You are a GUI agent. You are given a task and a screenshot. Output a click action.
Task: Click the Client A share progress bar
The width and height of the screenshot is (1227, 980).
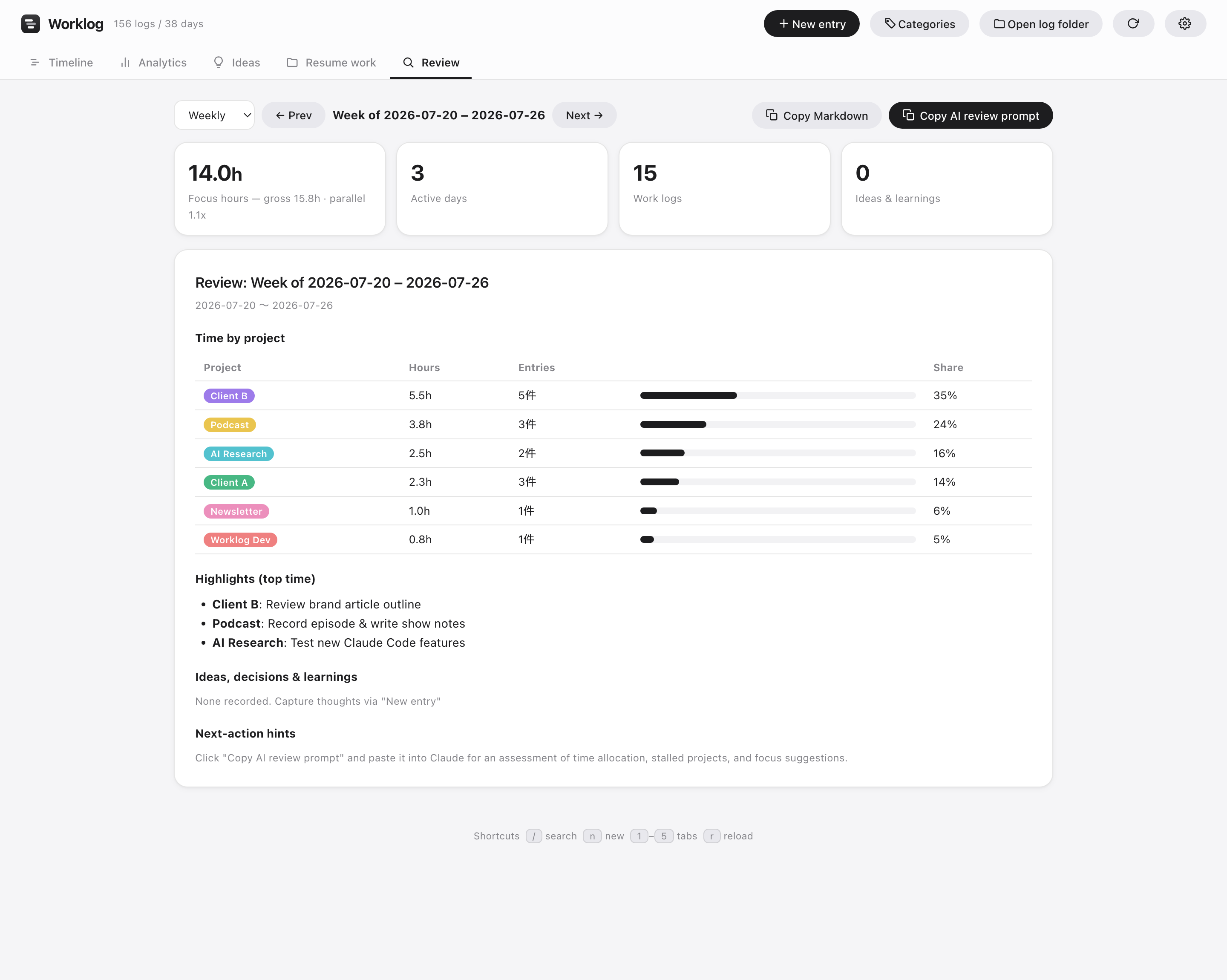[778, 482]
